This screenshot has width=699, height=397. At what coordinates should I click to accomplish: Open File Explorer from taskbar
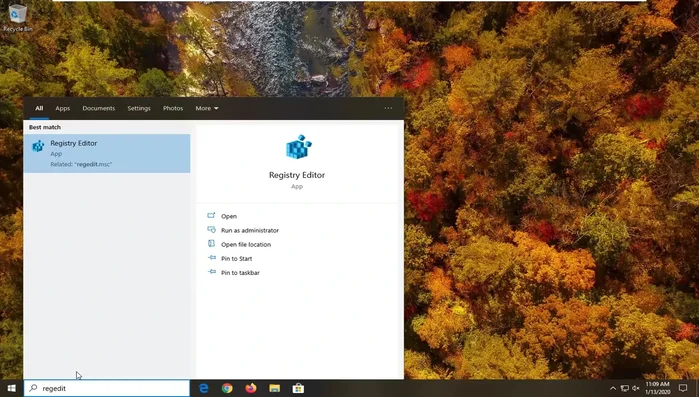[x=275, y=388]
